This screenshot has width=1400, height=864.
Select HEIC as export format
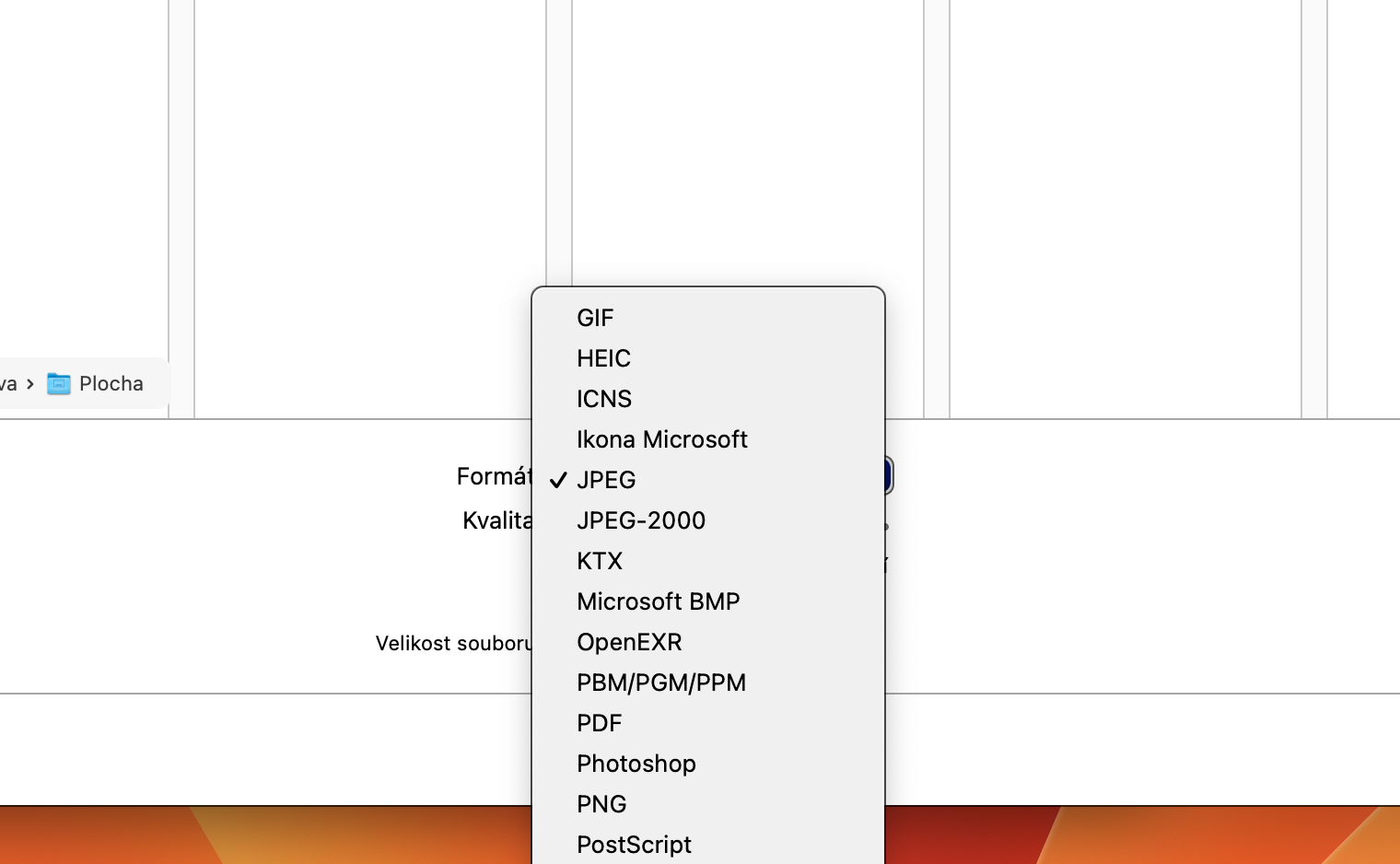[x=603, y=358]
